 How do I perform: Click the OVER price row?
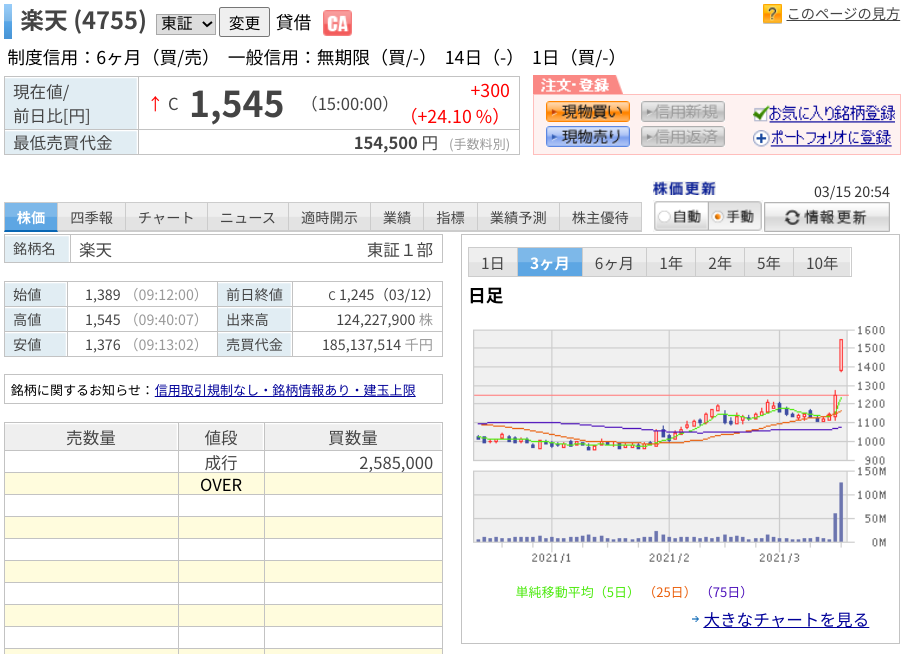(x=221, y=485)
